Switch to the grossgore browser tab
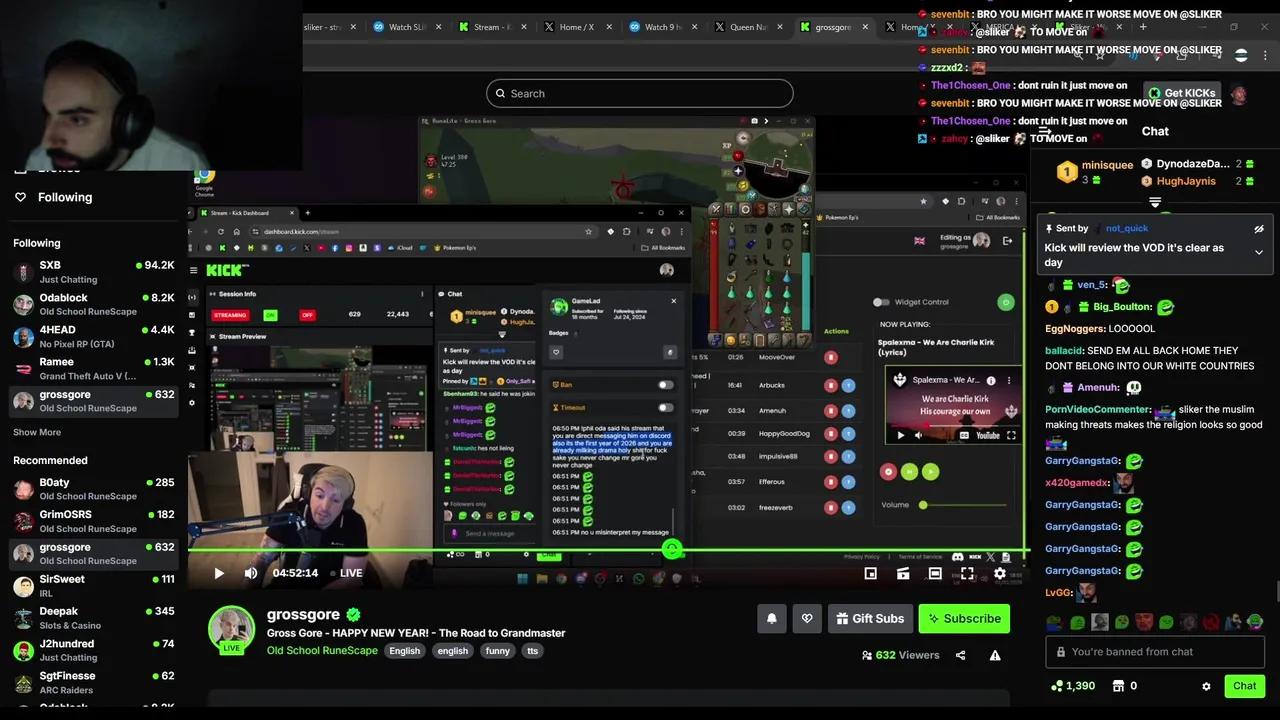The image size is (1280, 720). 833,27
